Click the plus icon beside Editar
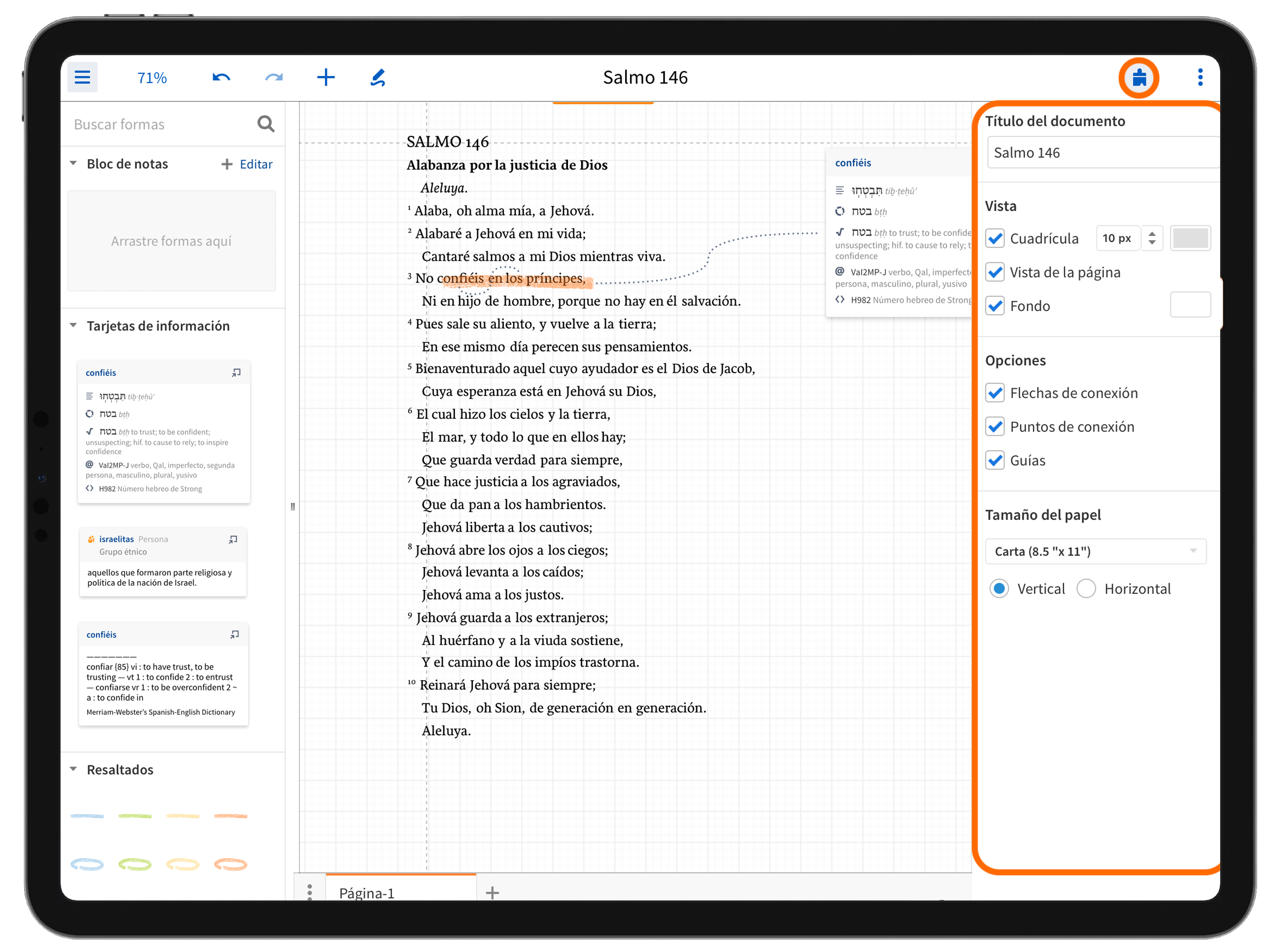The height and width of the screenshot is (940, 1288). pyautogui.click(x=227, y=164)
